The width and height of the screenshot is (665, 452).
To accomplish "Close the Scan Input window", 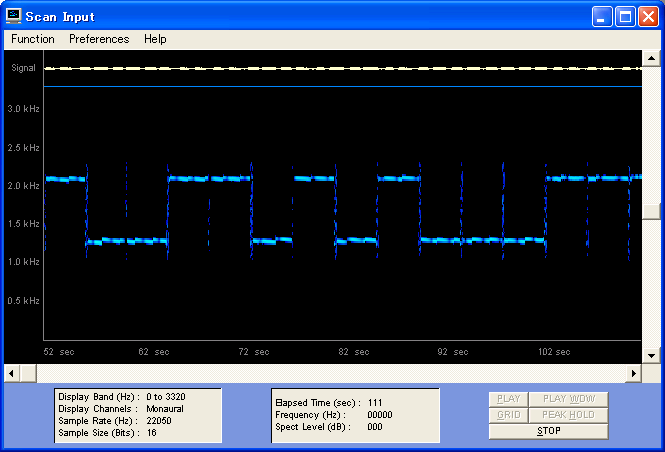I will tap(648, 17).
